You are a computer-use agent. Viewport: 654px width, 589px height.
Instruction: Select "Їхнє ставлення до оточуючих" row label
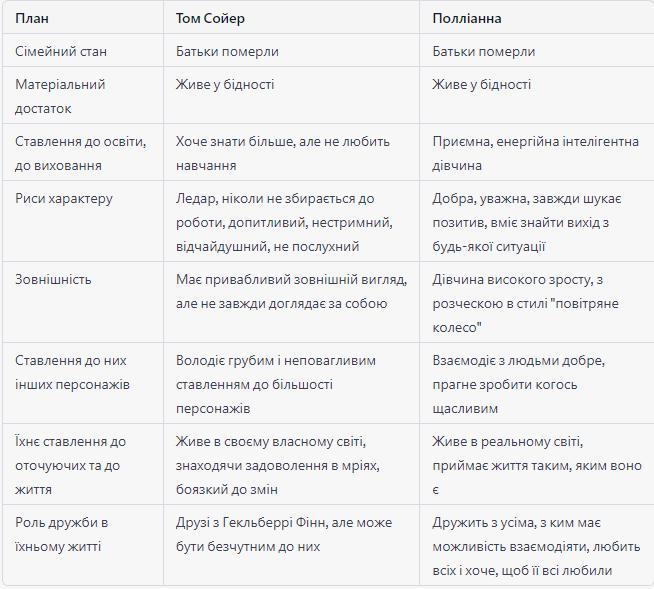coord(71,465)
